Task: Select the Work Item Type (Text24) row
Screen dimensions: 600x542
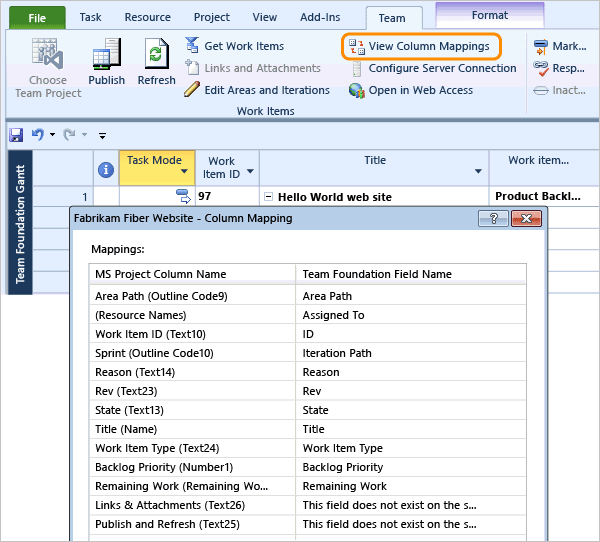Action: coord(308,448)
